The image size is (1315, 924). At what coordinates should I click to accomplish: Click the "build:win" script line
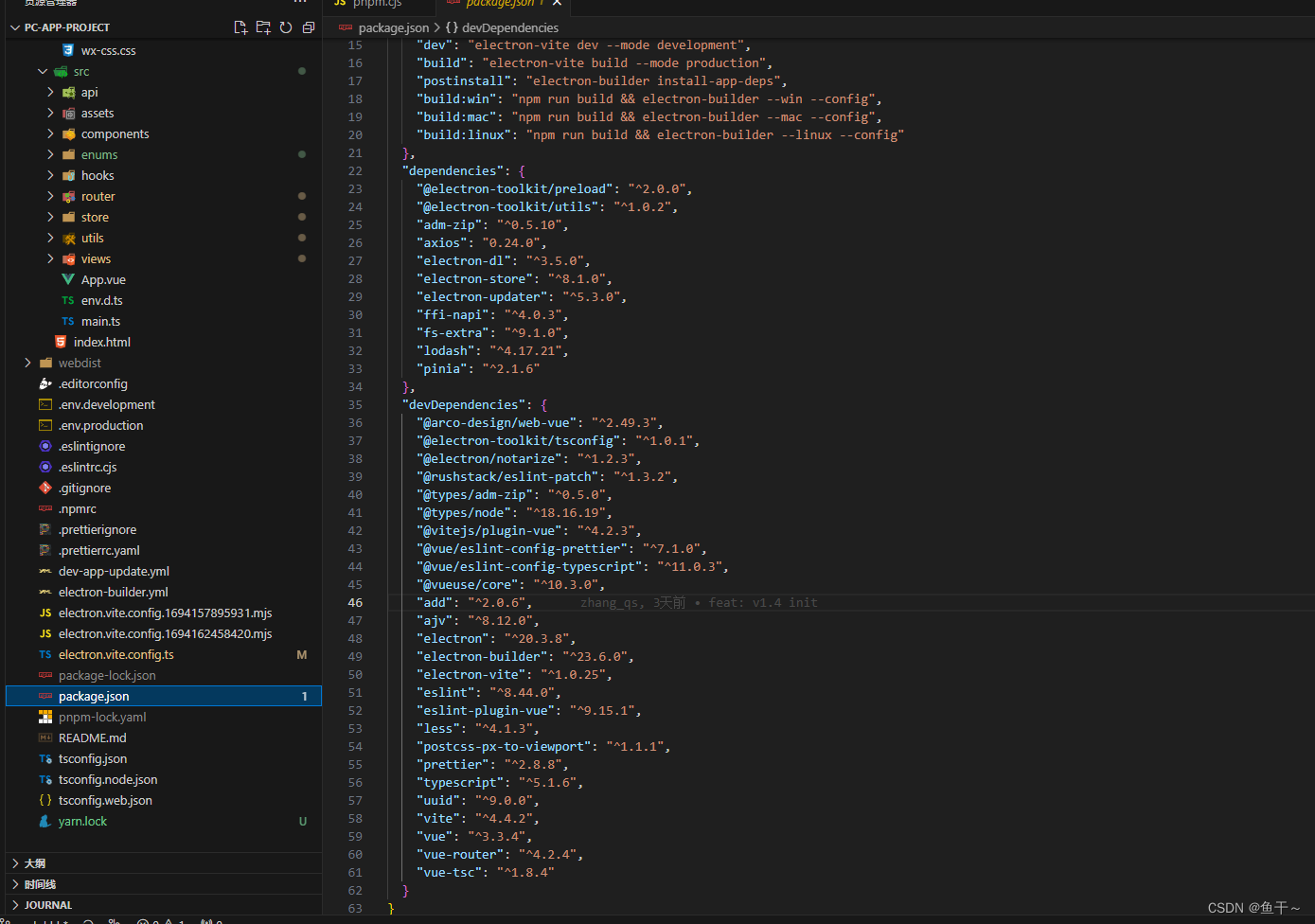pos(649,98)
